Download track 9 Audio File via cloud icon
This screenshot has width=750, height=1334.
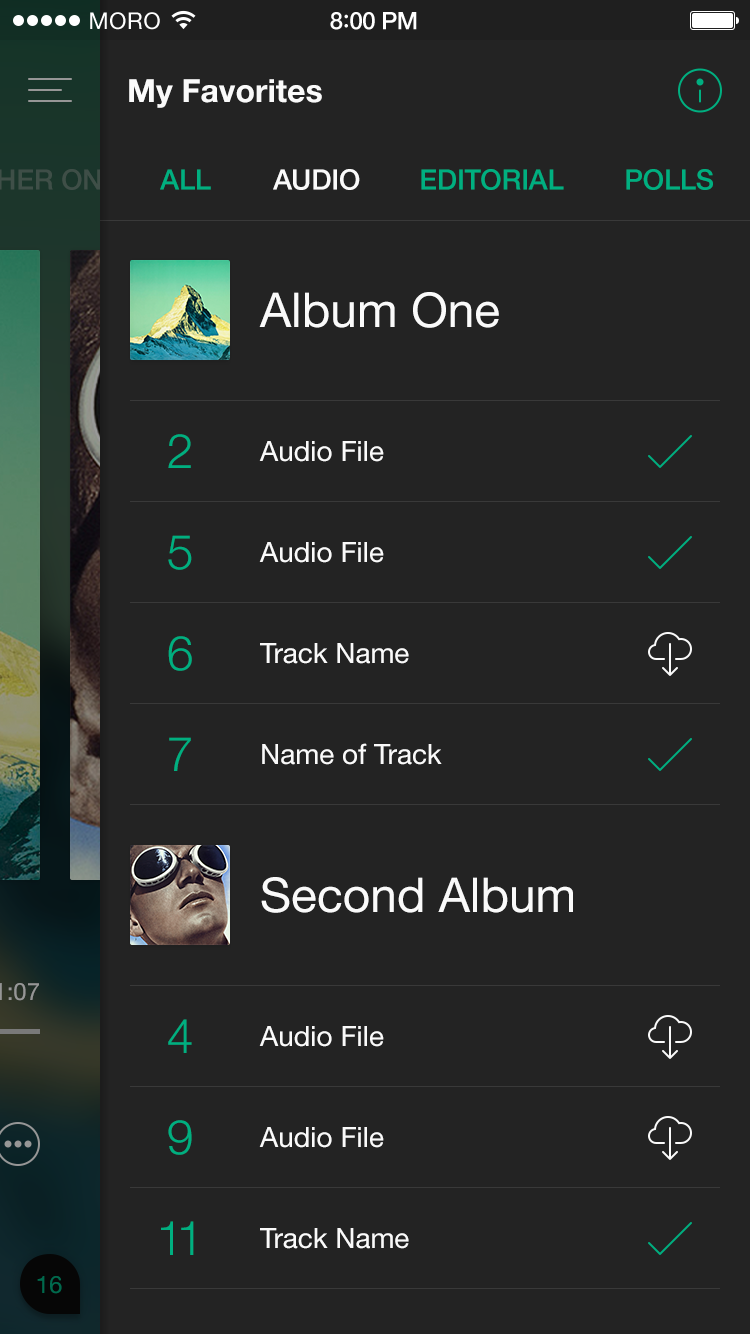670,1138
